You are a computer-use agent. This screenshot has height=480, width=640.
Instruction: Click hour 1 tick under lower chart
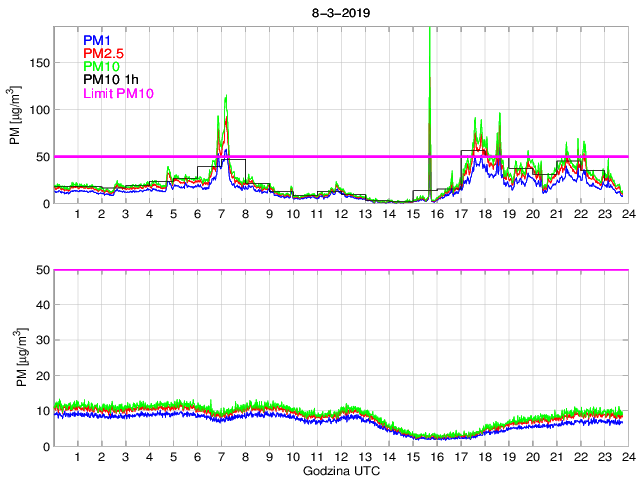coord(78,457)
